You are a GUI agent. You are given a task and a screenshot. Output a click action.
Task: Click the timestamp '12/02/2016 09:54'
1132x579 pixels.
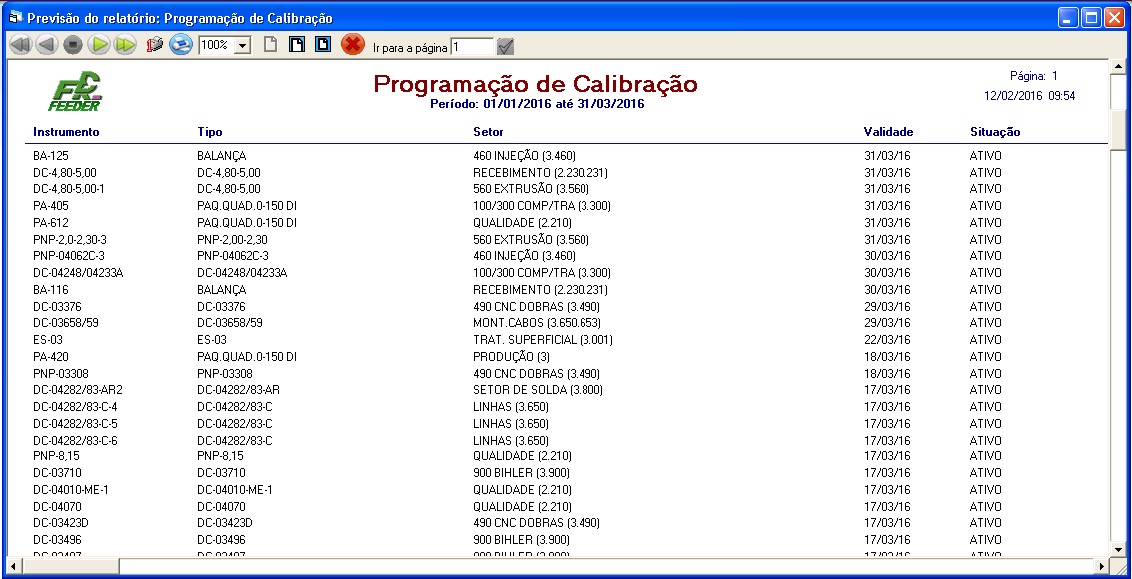pos(1030,95)
